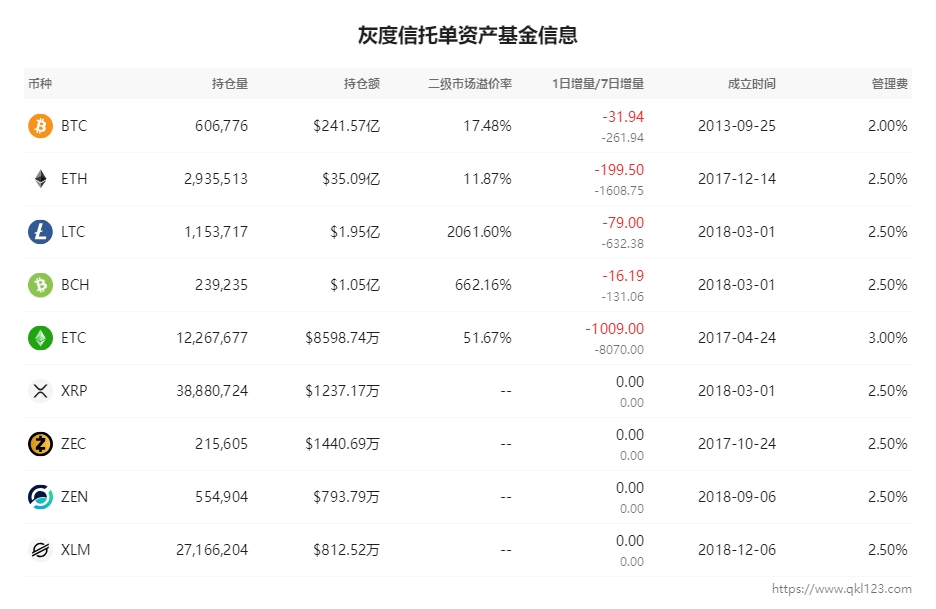Image resolution: width=936 pixels, height=609 pixels.
Task: Click the $1.05亿 BCH amount
Action: [x=355, y=285]
